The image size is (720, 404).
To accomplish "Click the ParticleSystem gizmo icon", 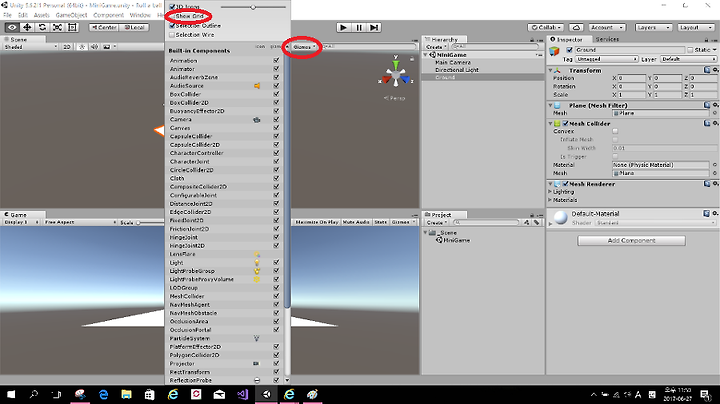I will [x=257, y=338].
